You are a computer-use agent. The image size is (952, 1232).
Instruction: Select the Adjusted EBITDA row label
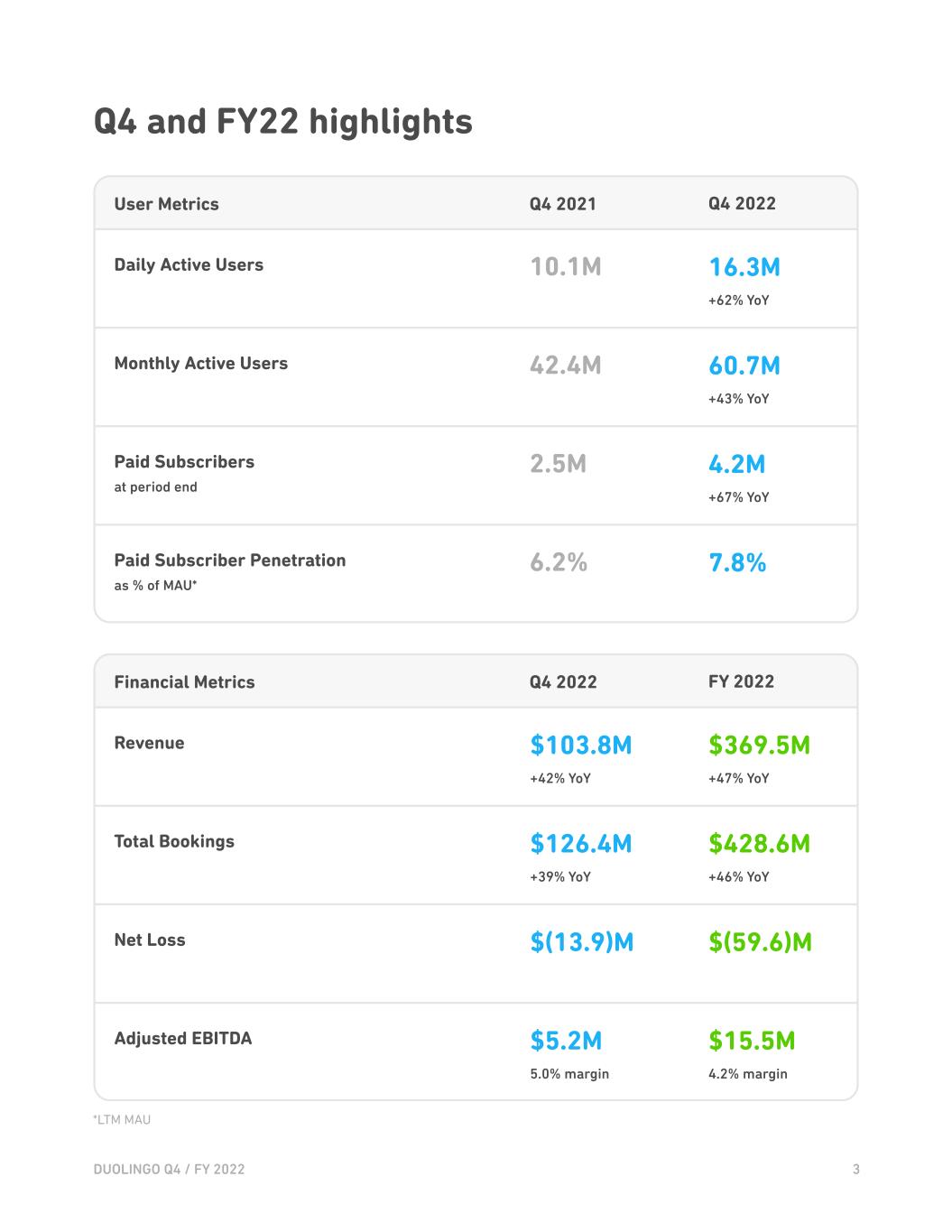[x=183, y=1038]
